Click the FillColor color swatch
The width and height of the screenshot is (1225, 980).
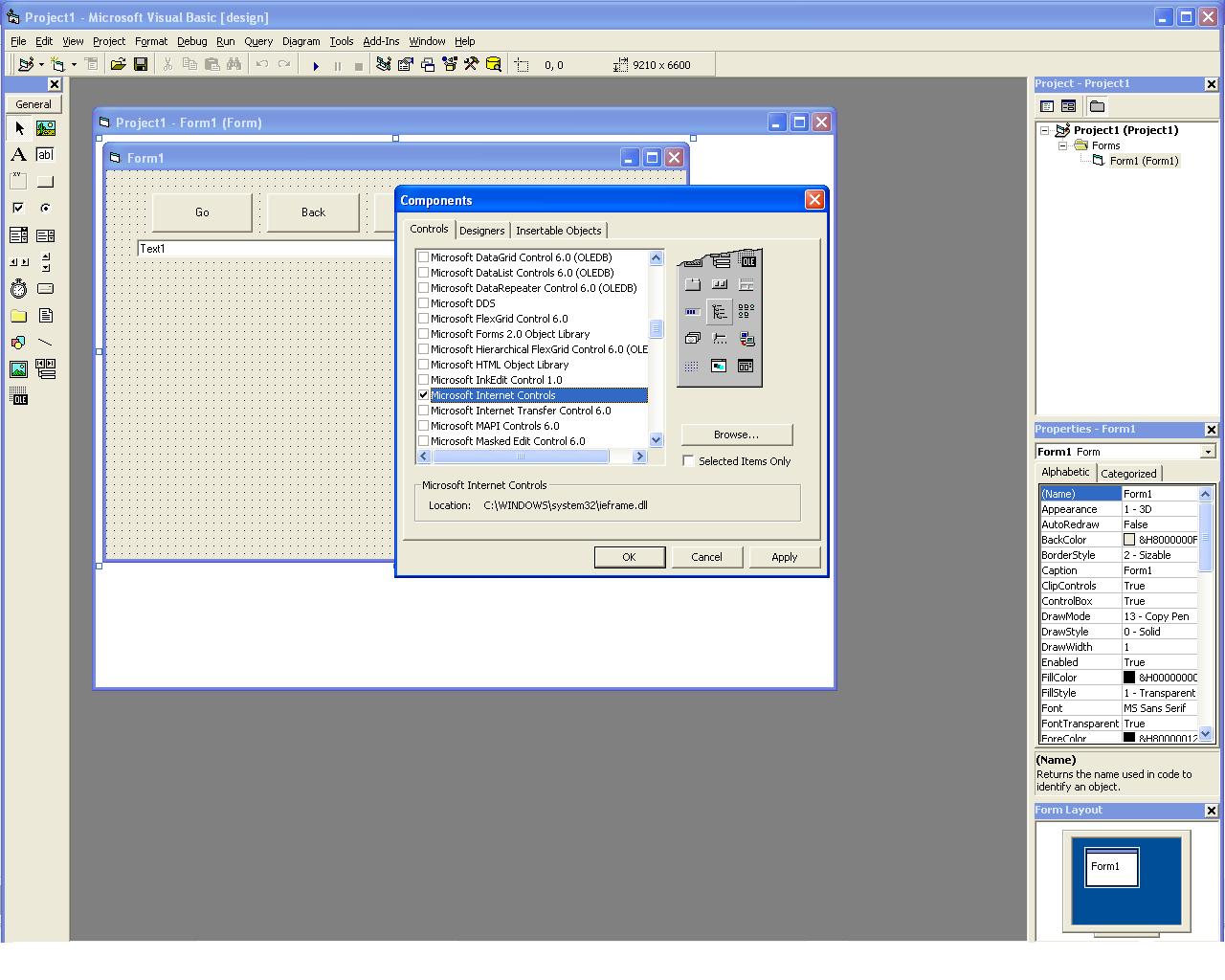[1129, 678]
